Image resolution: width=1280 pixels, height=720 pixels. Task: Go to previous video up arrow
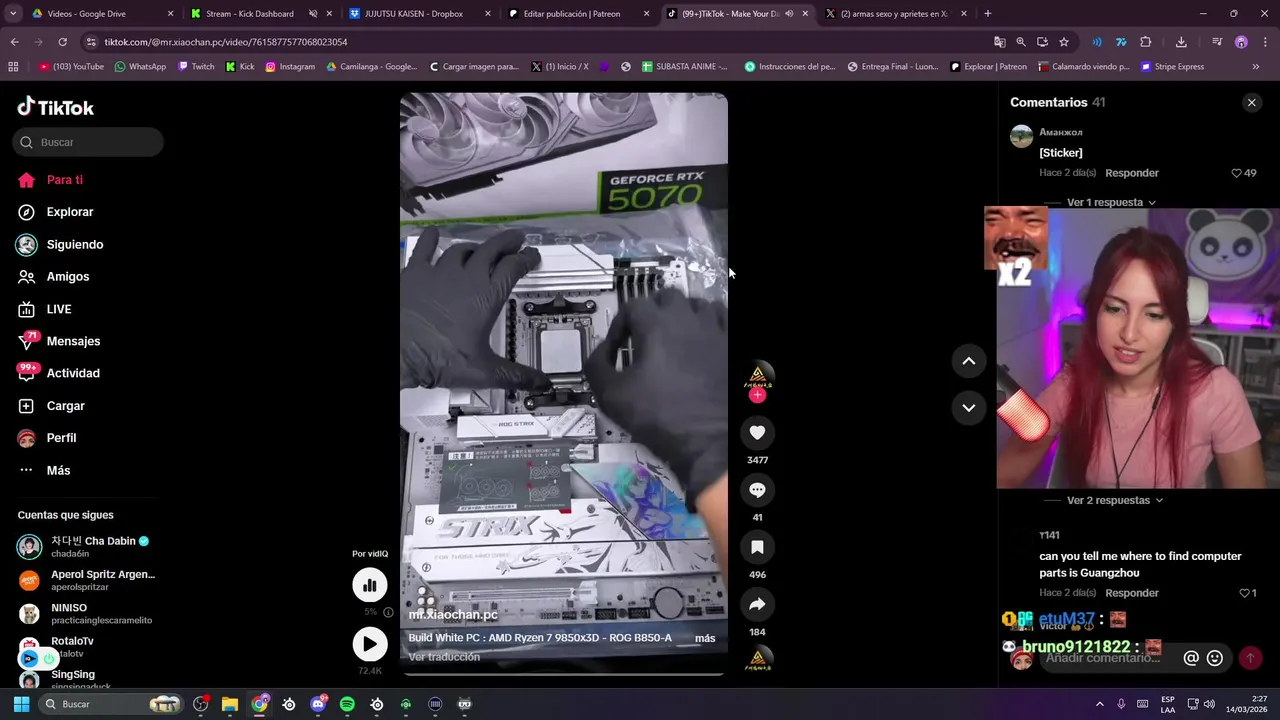[968, 361]
